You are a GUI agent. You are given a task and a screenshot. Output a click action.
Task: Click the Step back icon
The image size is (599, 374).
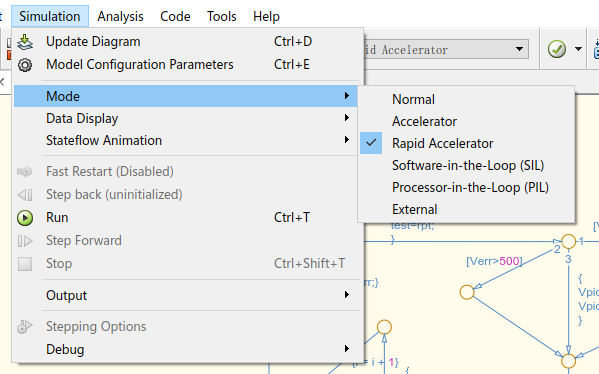tap(25, 195)
